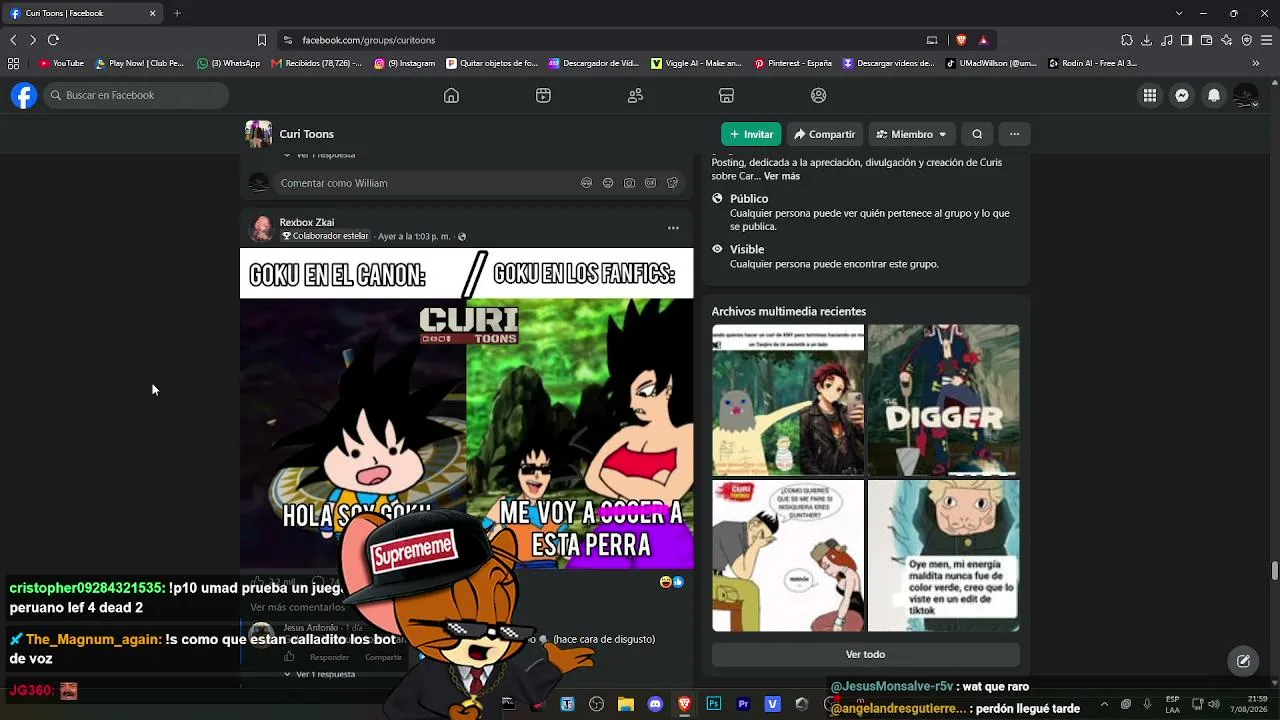1280x720 pixels.
Task: Show hidden system tray icons
Action: (1104, 704)
